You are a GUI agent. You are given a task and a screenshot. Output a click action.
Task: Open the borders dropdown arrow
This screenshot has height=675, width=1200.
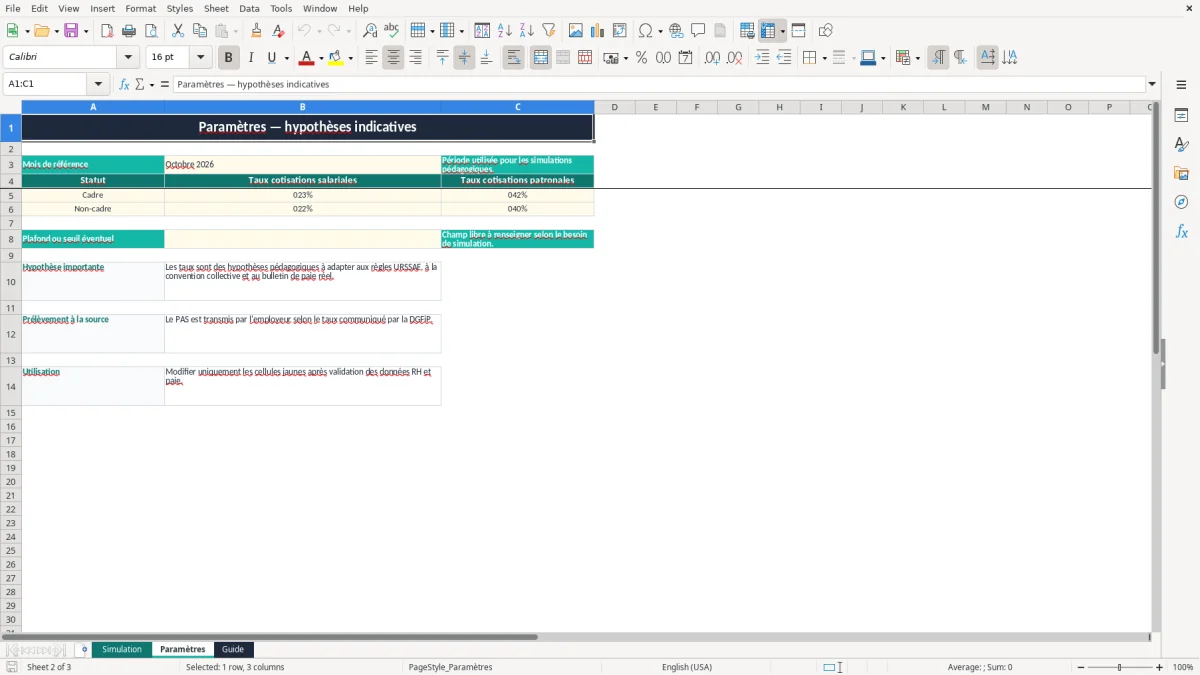[x=823, y=58]
